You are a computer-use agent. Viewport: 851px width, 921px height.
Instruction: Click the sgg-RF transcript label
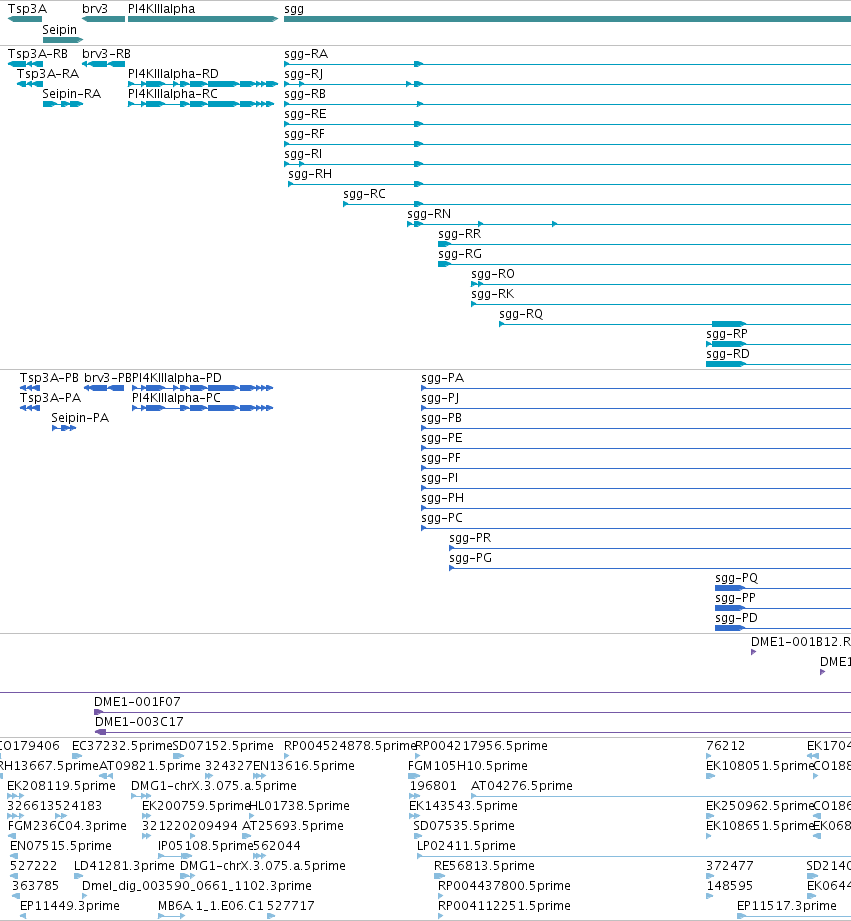pos(304,133)
